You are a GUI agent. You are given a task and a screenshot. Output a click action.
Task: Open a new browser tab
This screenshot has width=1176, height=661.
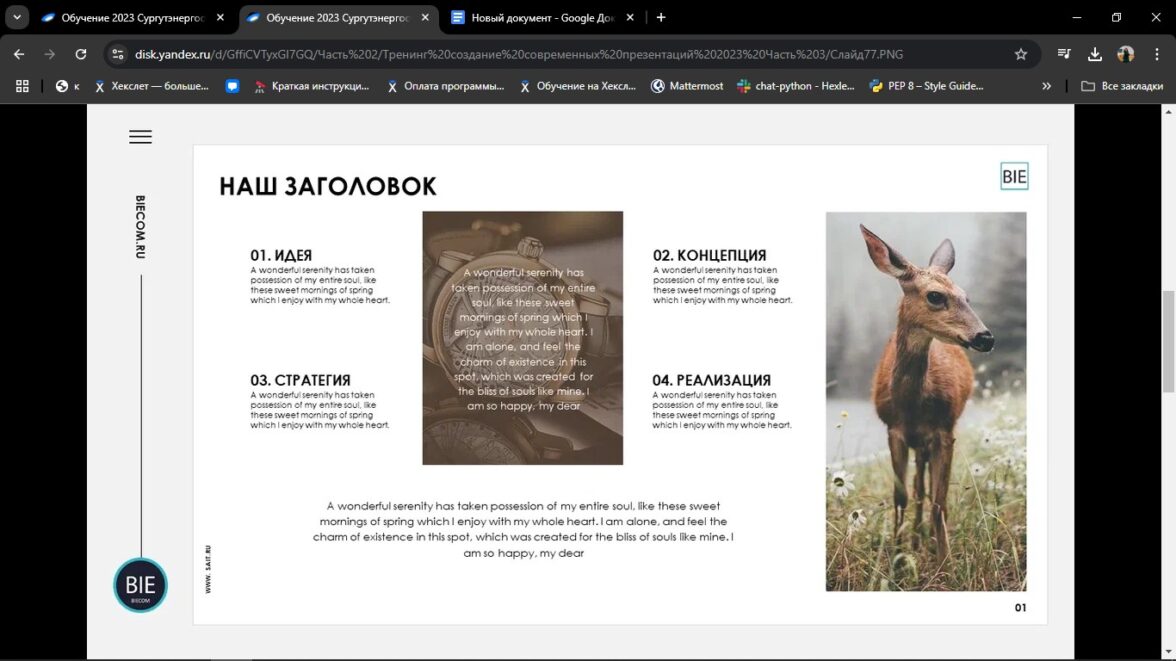[x=661, y=17]
